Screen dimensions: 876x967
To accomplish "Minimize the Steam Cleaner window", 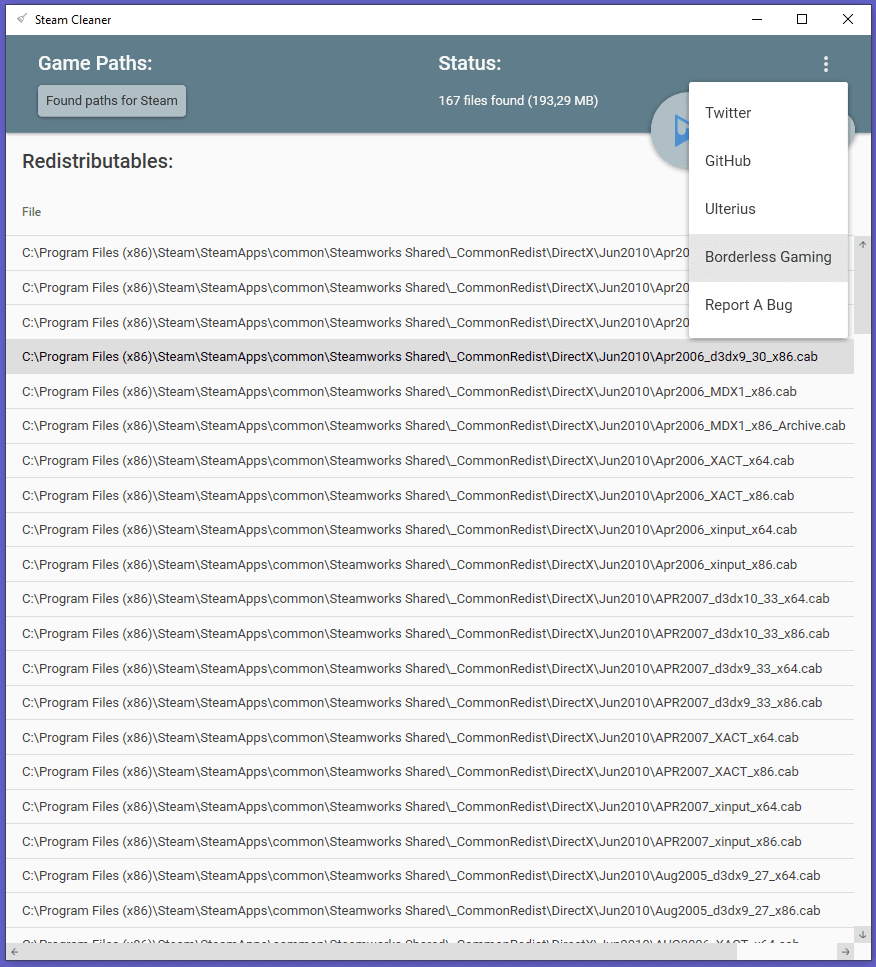I will [x=757, y=19].
